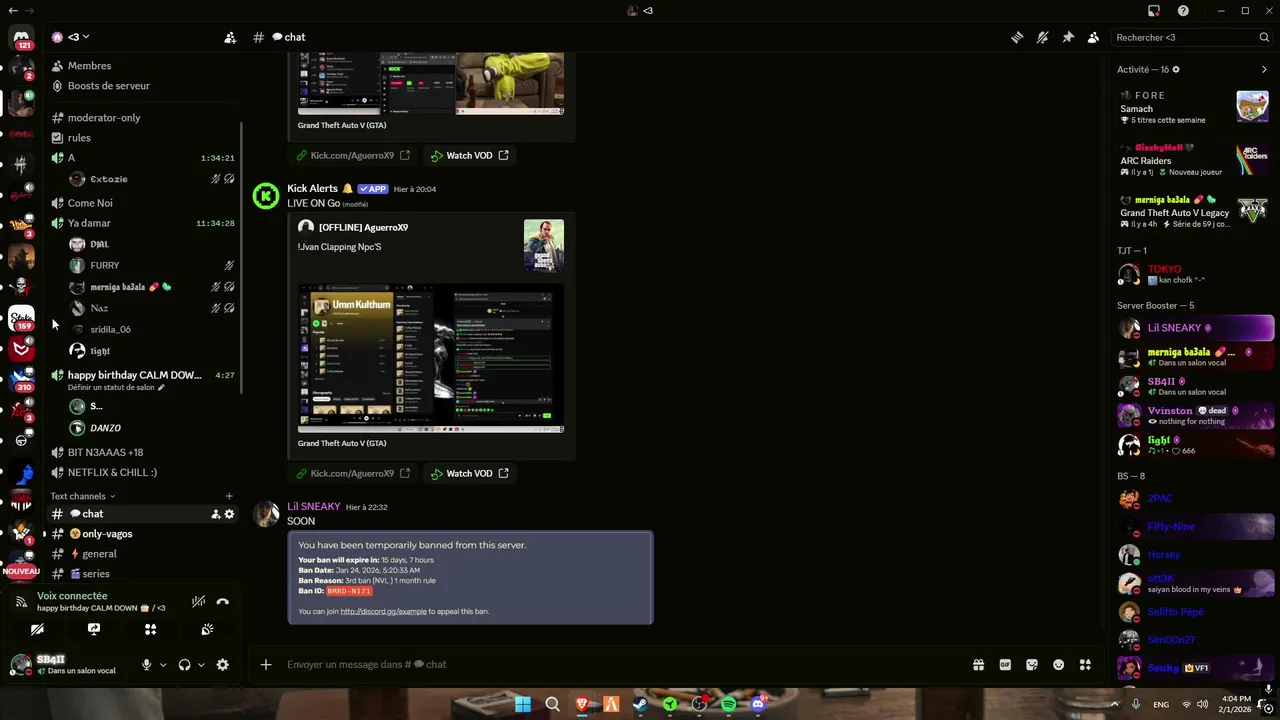Show hidden tray icons chevron
Viewport: 1280px width, 720px height.
coord(1114,704)
